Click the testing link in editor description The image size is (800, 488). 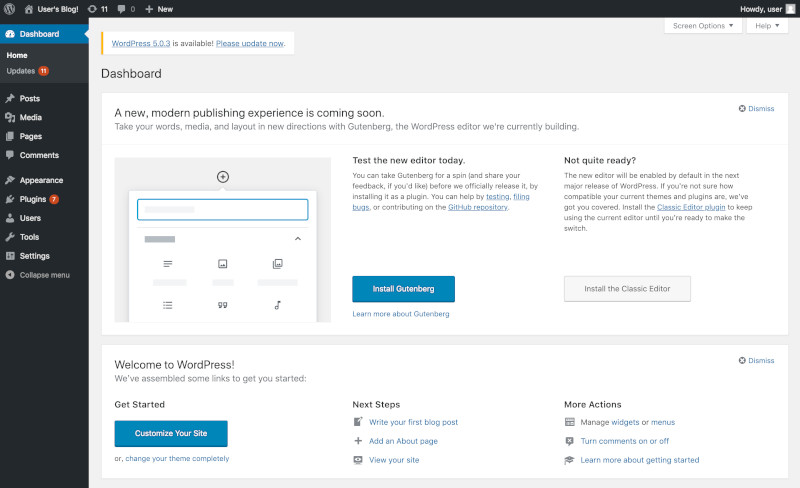point(497,197)
